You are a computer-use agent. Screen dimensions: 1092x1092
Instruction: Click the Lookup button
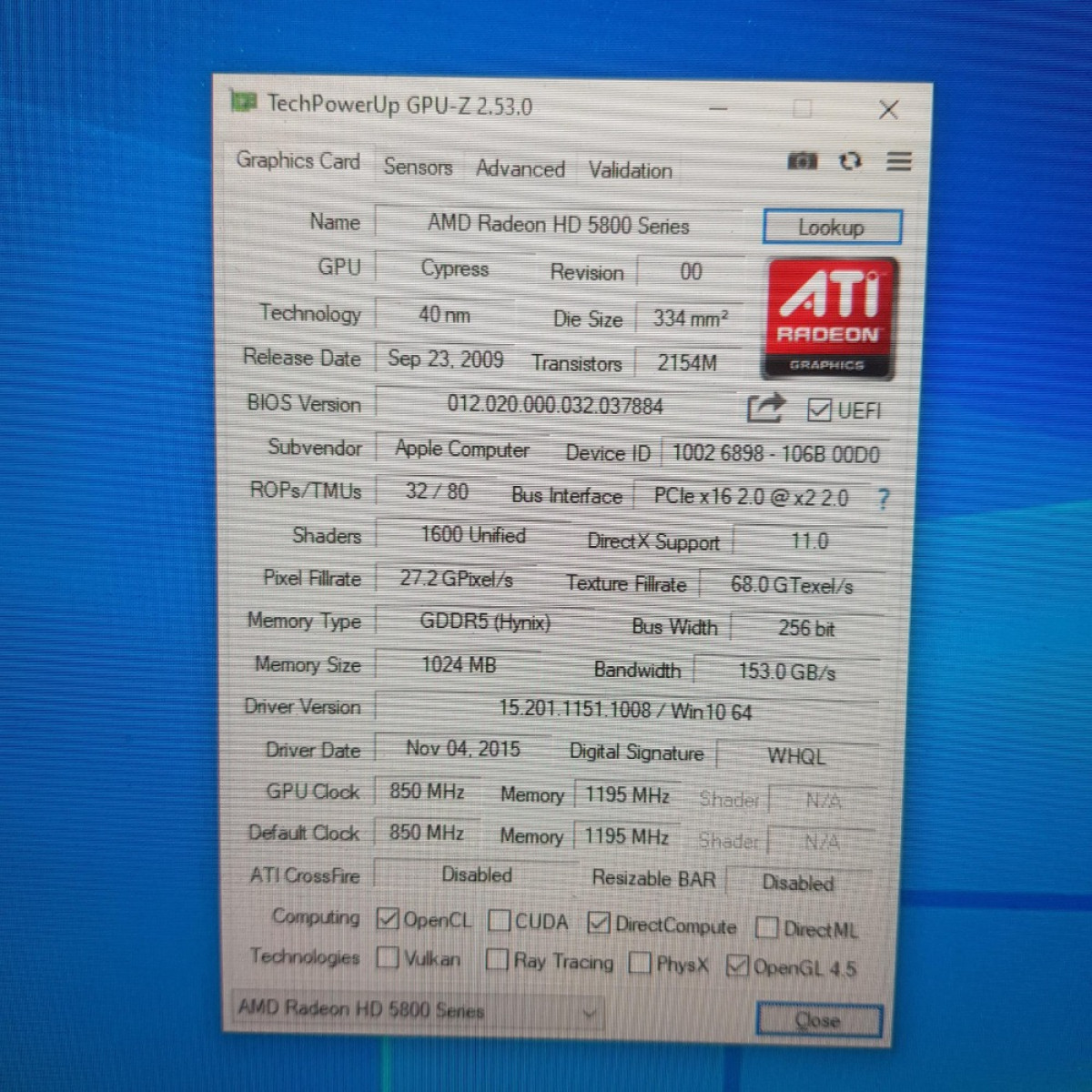click(832, 227)
